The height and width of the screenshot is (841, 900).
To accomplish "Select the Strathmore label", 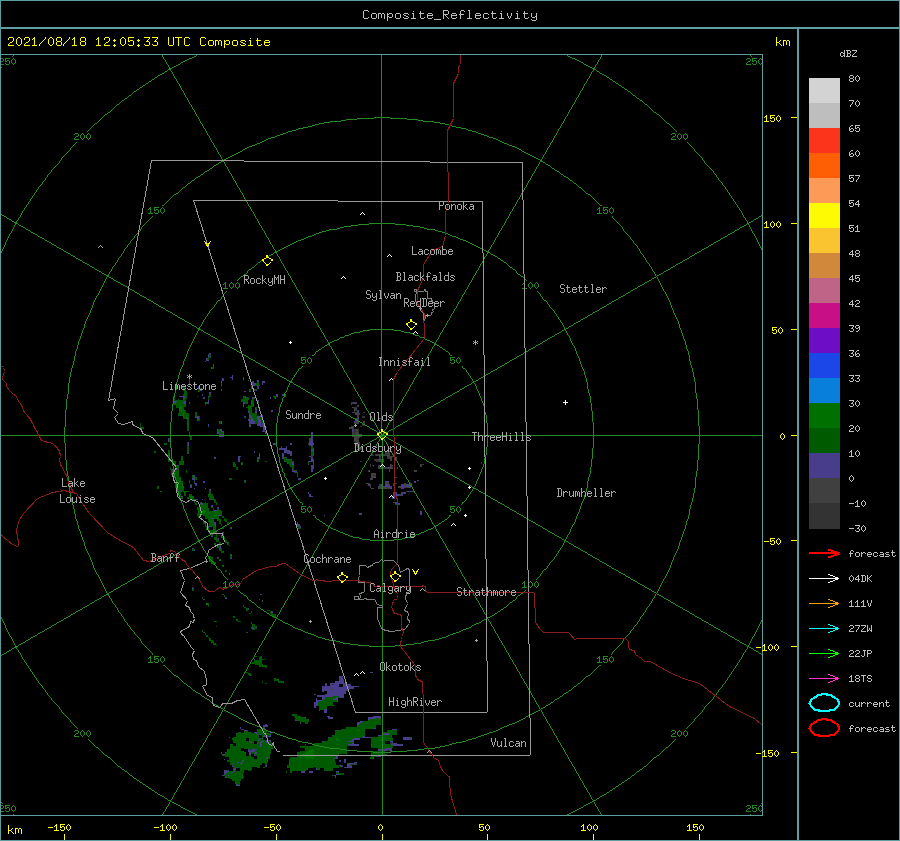I will click(486, 592).
